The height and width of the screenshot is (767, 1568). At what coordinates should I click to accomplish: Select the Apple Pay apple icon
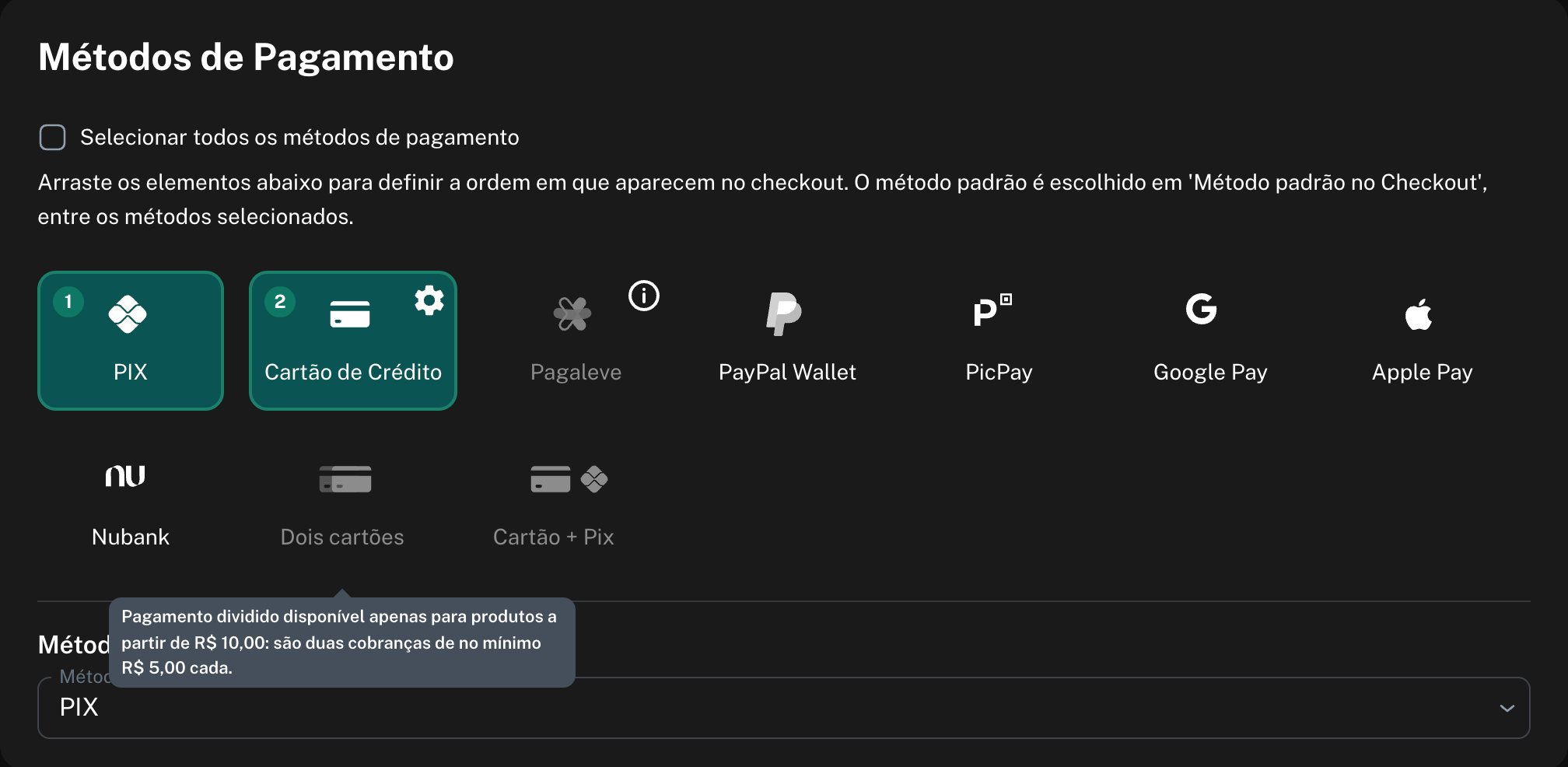[x=1419, y=314]
